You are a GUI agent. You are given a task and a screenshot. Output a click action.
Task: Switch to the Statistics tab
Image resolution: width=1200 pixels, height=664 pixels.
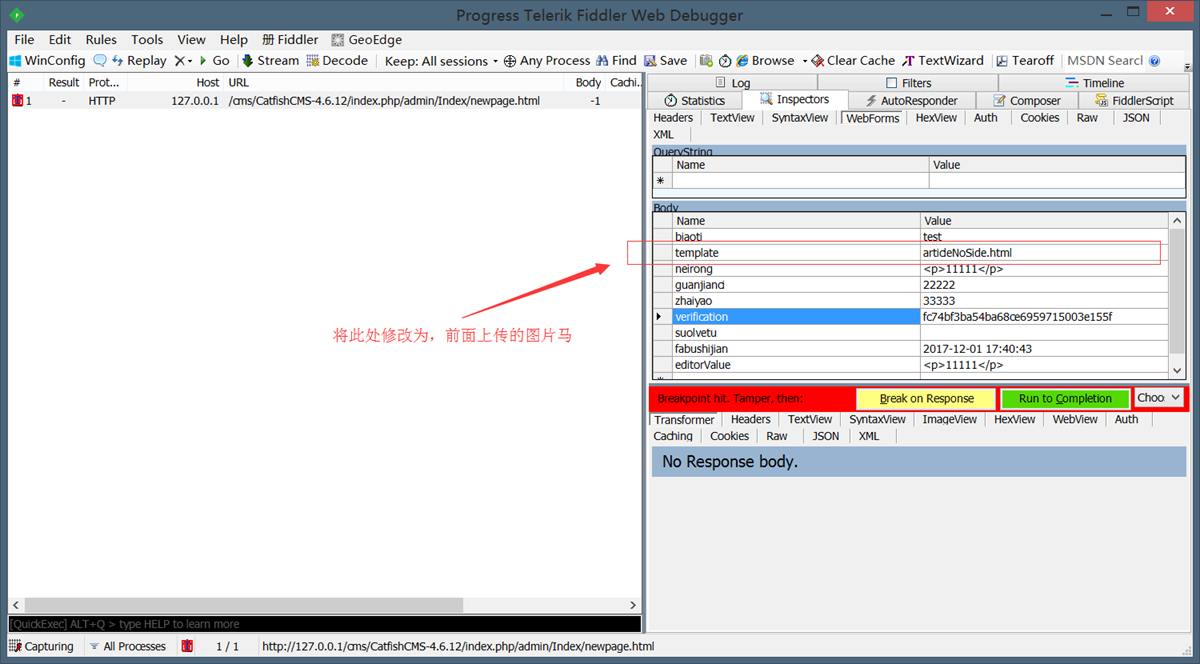(x=694, y=100)
